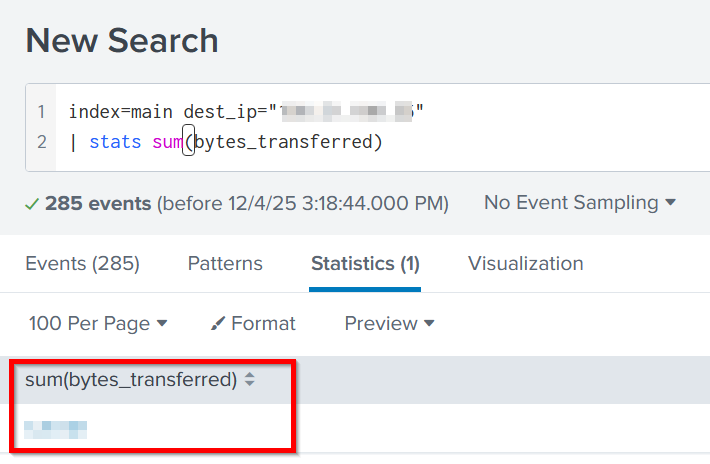Click the caret arrow next to 100 Per Page
This screenshot has height=464, width=710.
click(162, 324)
